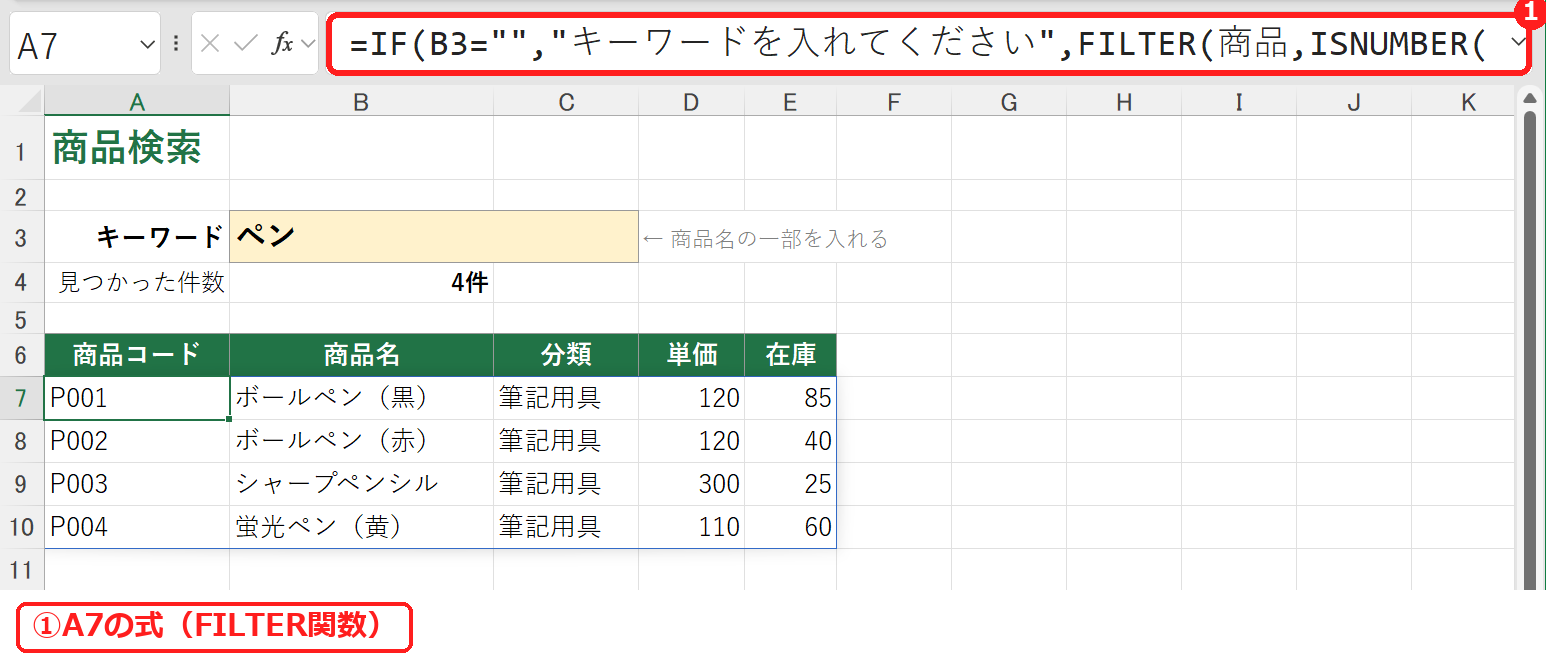The height and width of the screenshot is (660, 1546).
Task: Select row 5 header
Action: click(x=22, y=319)
